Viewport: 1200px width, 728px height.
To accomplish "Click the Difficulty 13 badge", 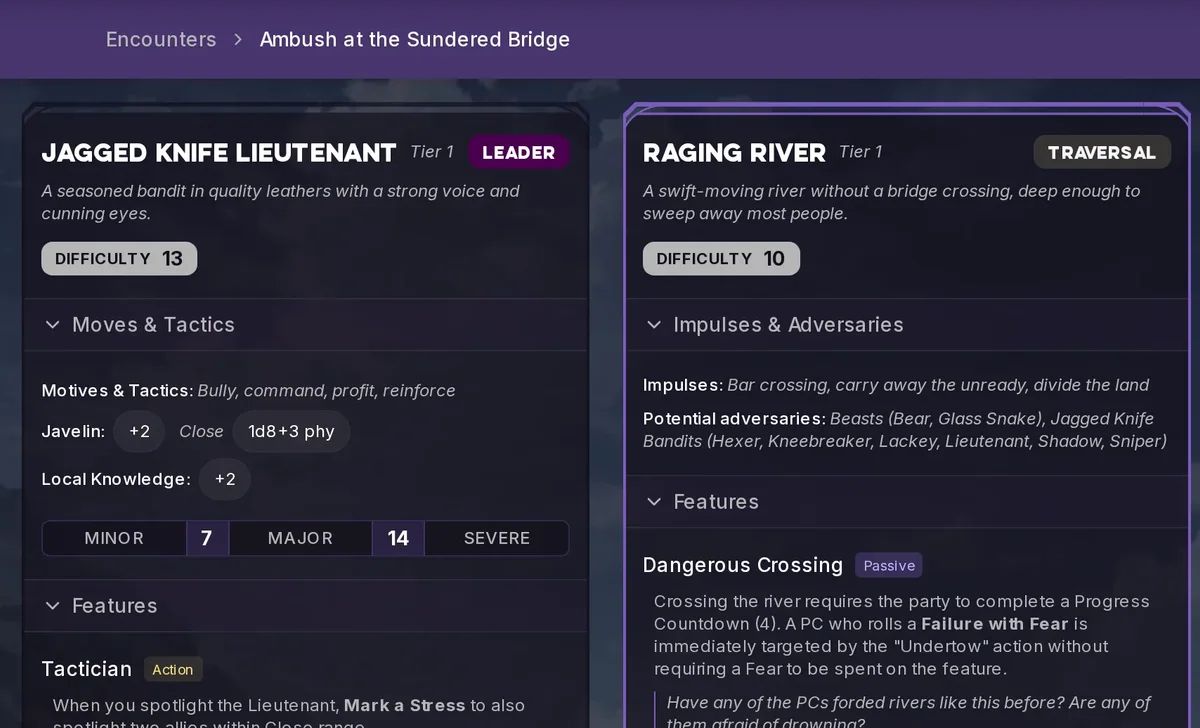I will [119, 258].
